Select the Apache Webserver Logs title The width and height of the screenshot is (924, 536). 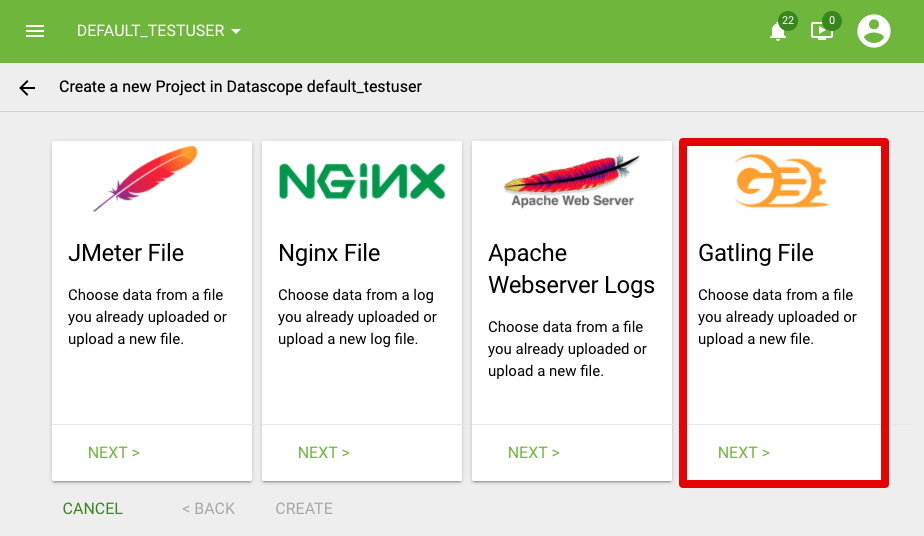[571, 269]
